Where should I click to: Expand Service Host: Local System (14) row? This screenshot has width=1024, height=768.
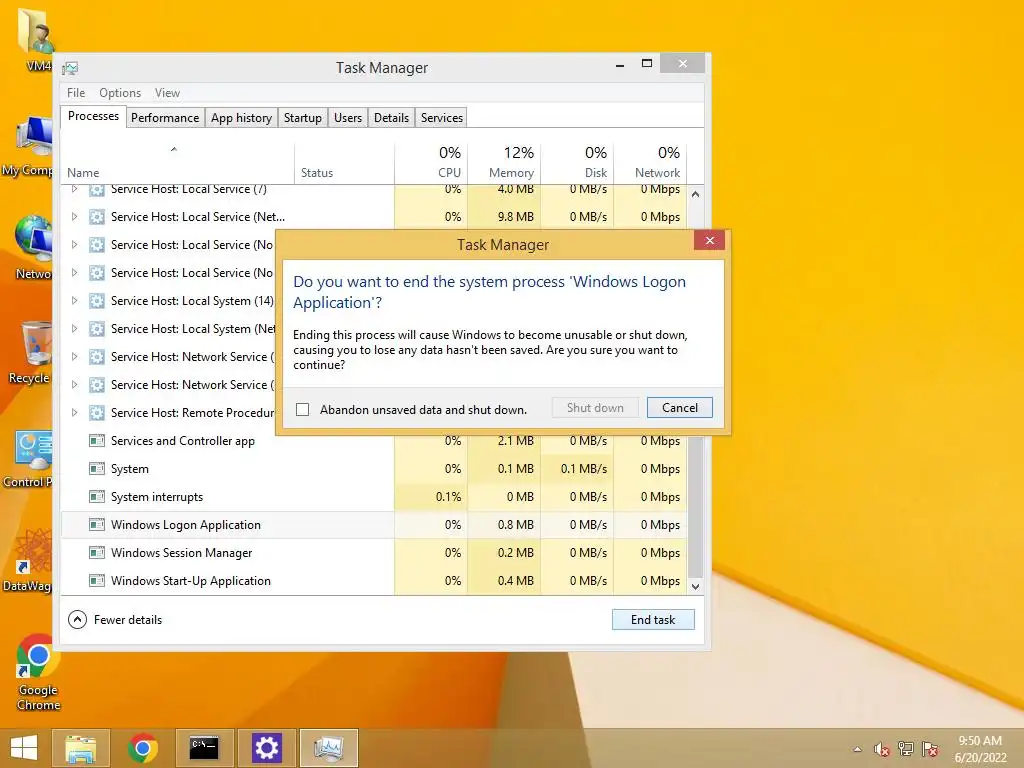(74, 300)
